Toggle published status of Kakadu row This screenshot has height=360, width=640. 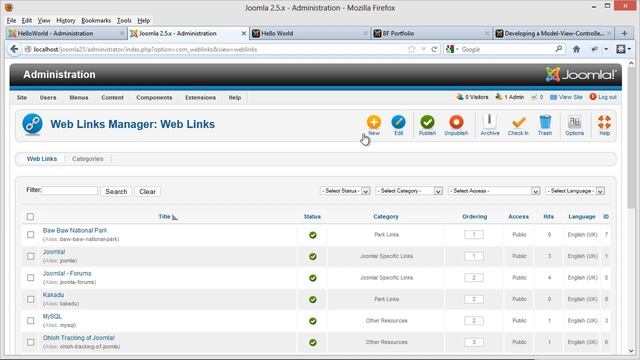313,300
